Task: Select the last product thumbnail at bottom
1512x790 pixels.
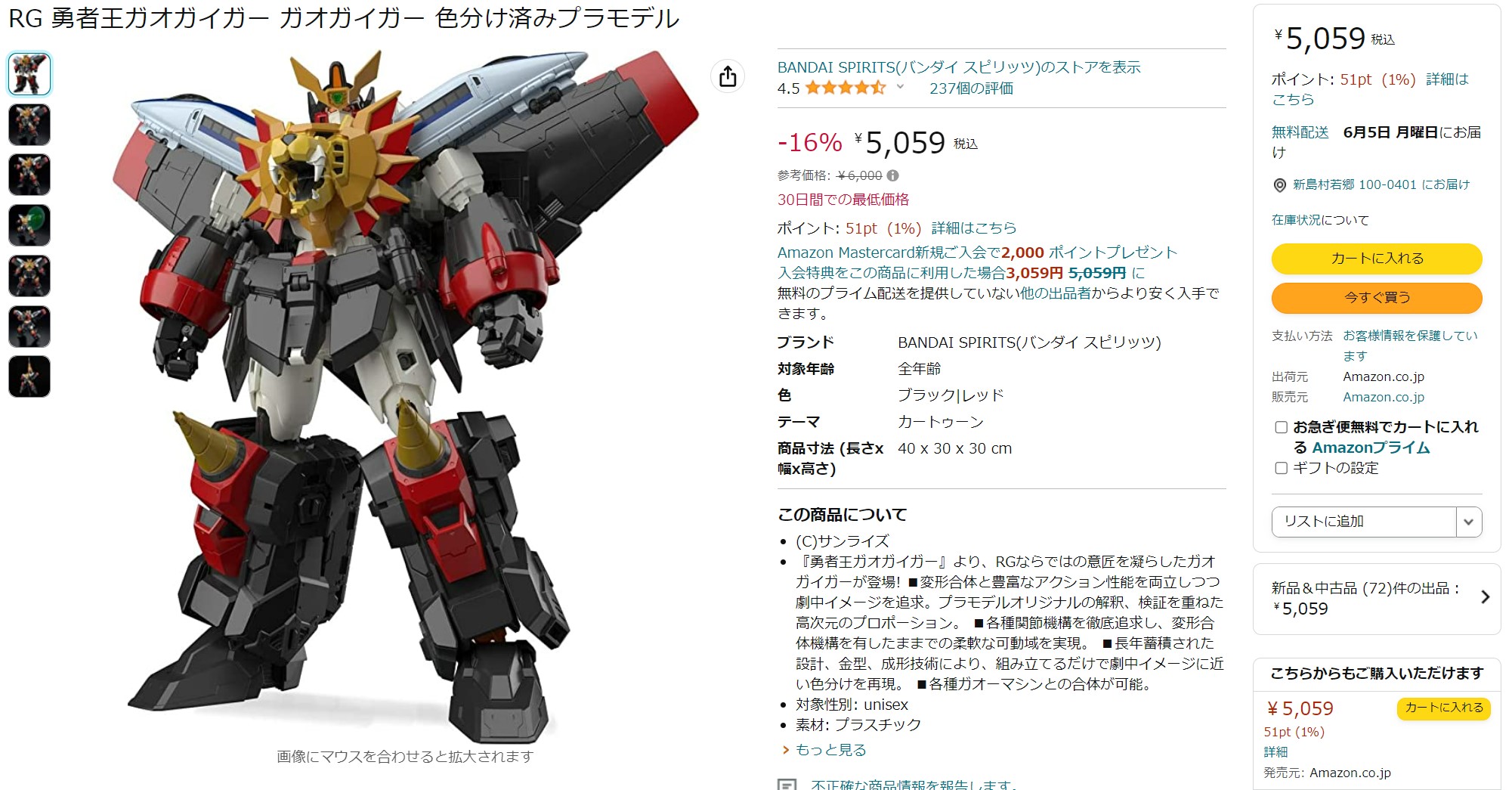Action: pos(29,376)
